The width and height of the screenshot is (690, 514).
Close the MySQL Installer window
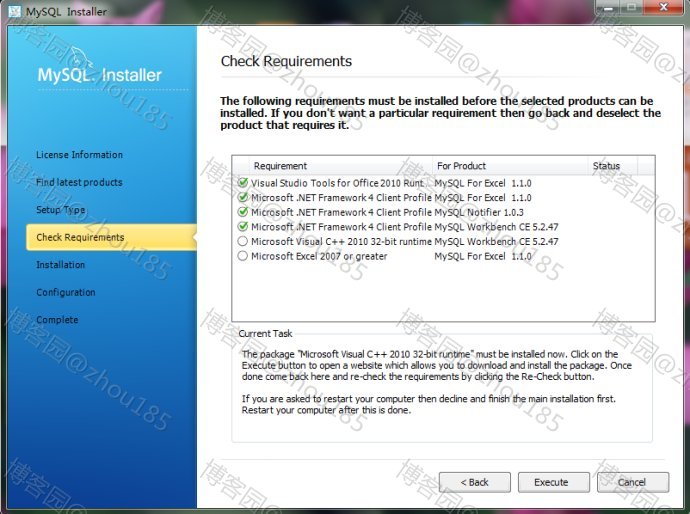tap(664, 7)
